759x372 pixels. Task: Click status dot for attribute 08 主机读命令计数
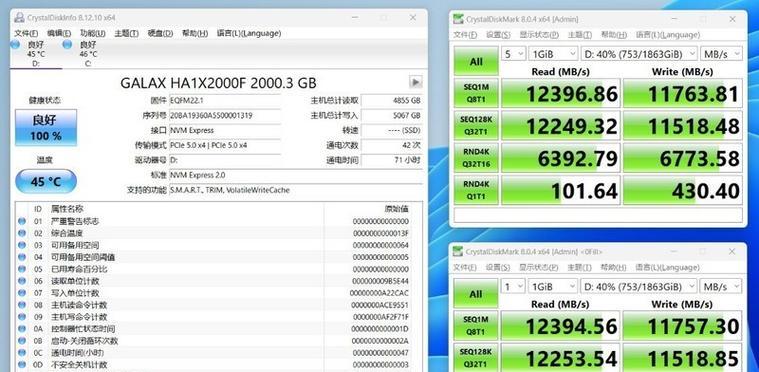click(22, 305)
